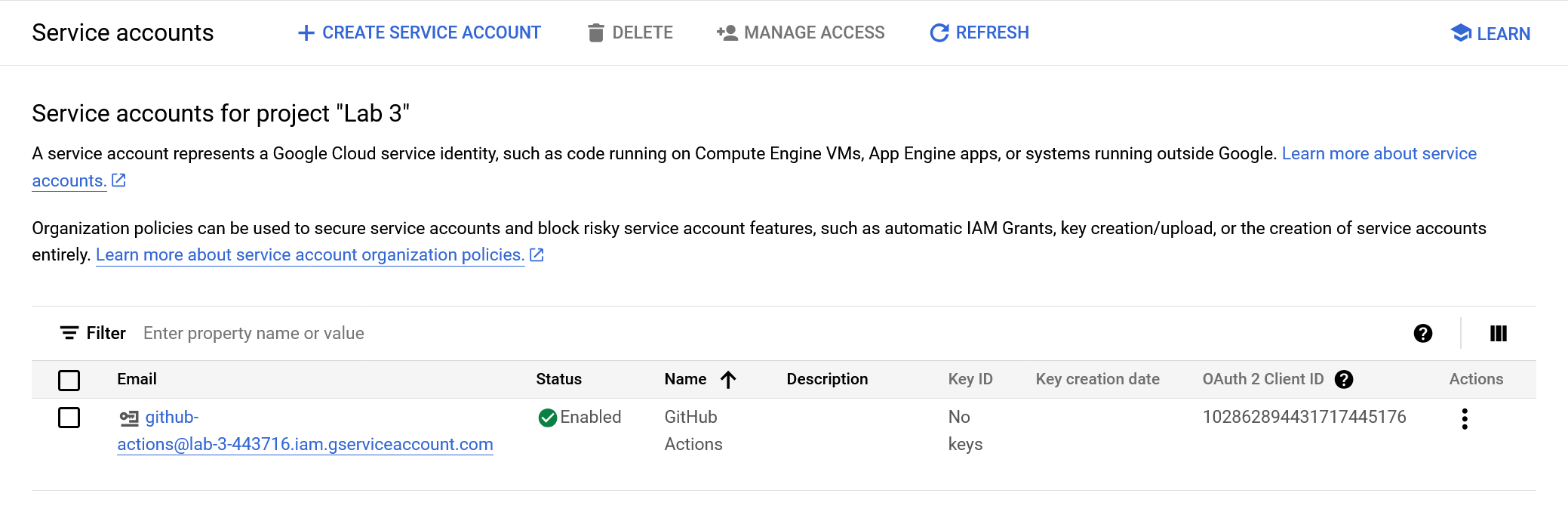
Task: Click the Manage Access person icon
Action: coord(727,33)
